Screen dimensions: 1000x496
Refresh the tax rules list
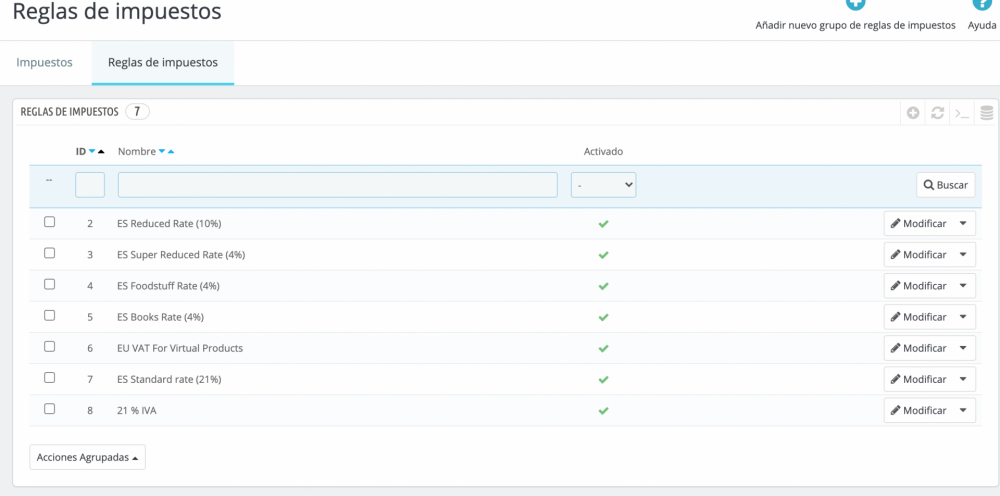937,113
